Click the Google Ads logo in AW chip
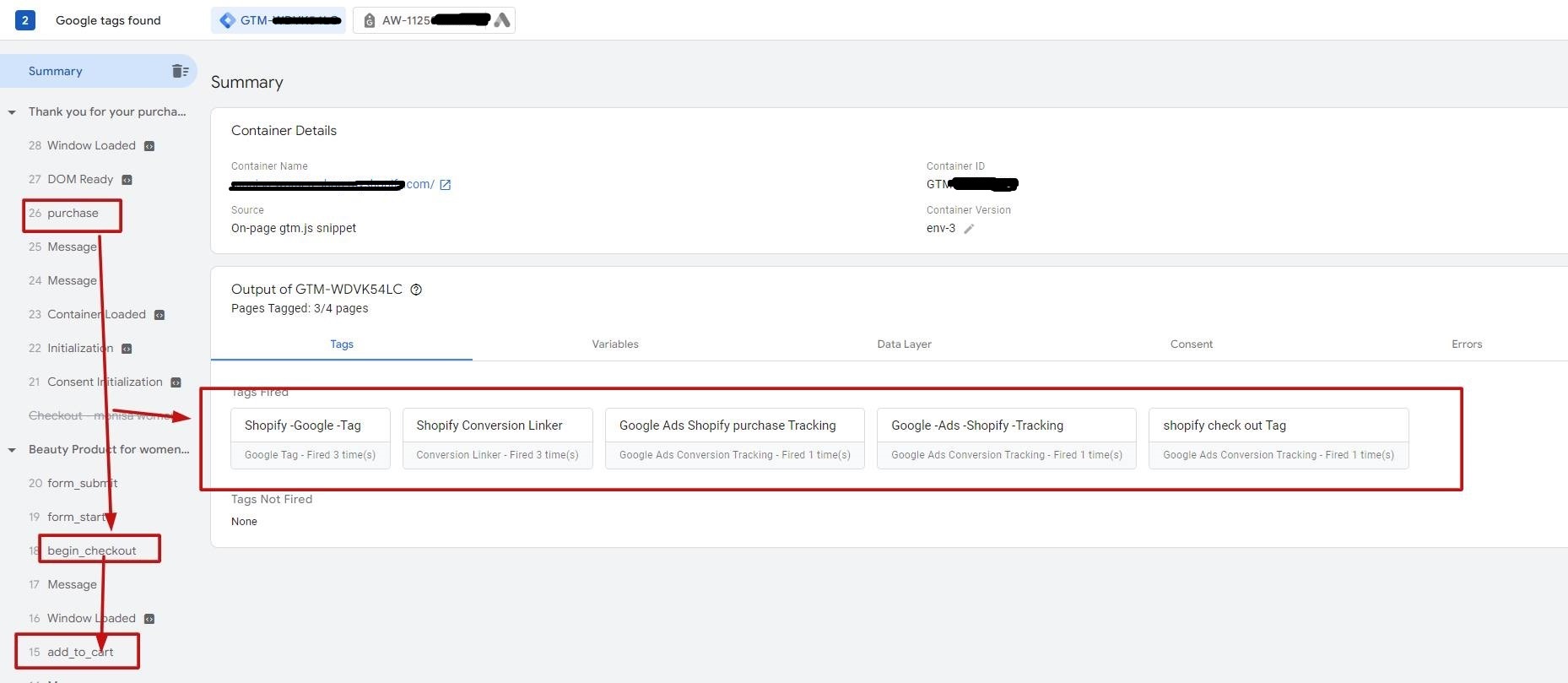The image size is (1568, 683). coord(502,20)
